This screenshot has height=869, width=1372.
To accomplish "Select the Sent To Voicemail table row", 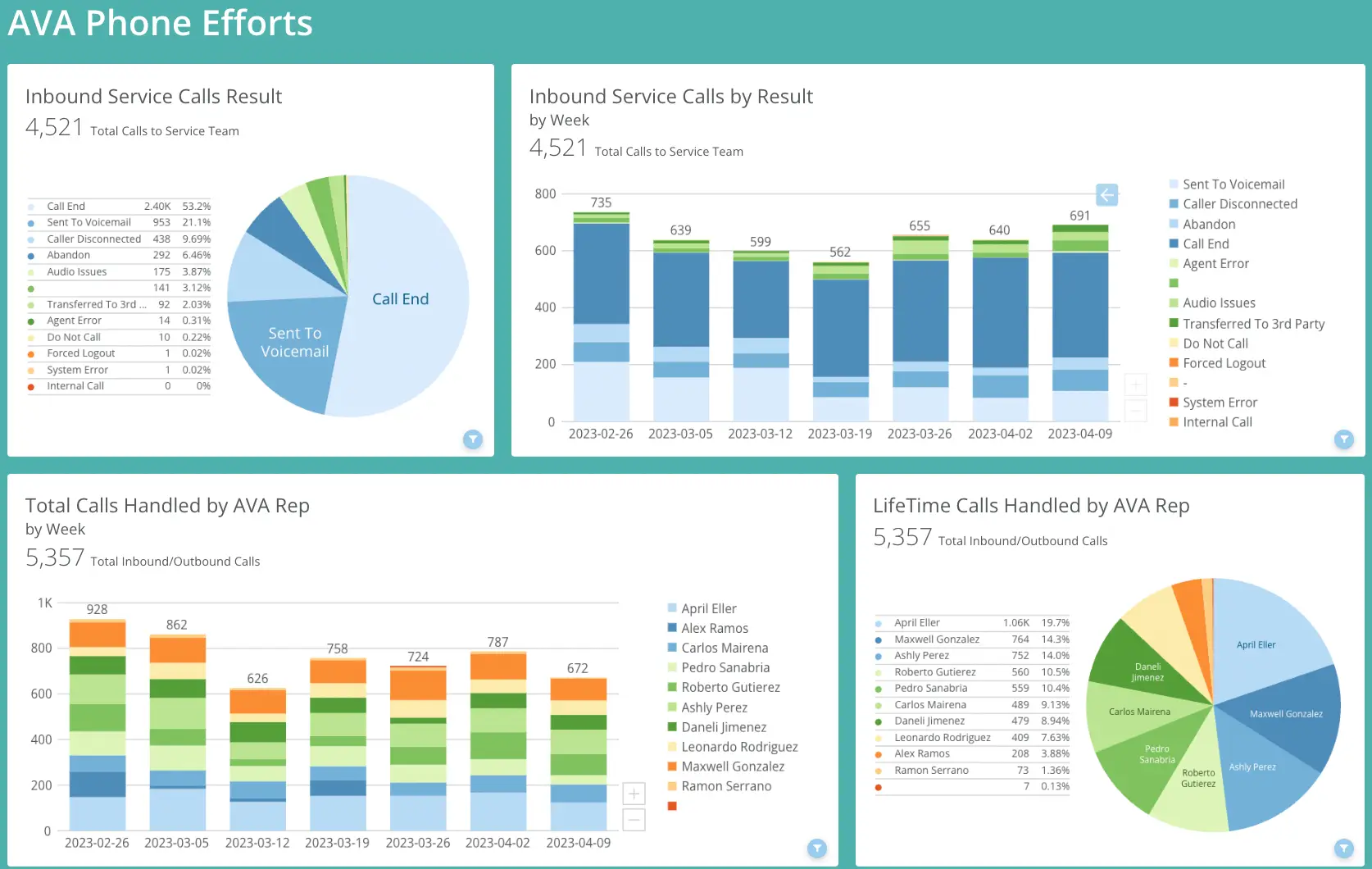I will [x=119, y=223].
